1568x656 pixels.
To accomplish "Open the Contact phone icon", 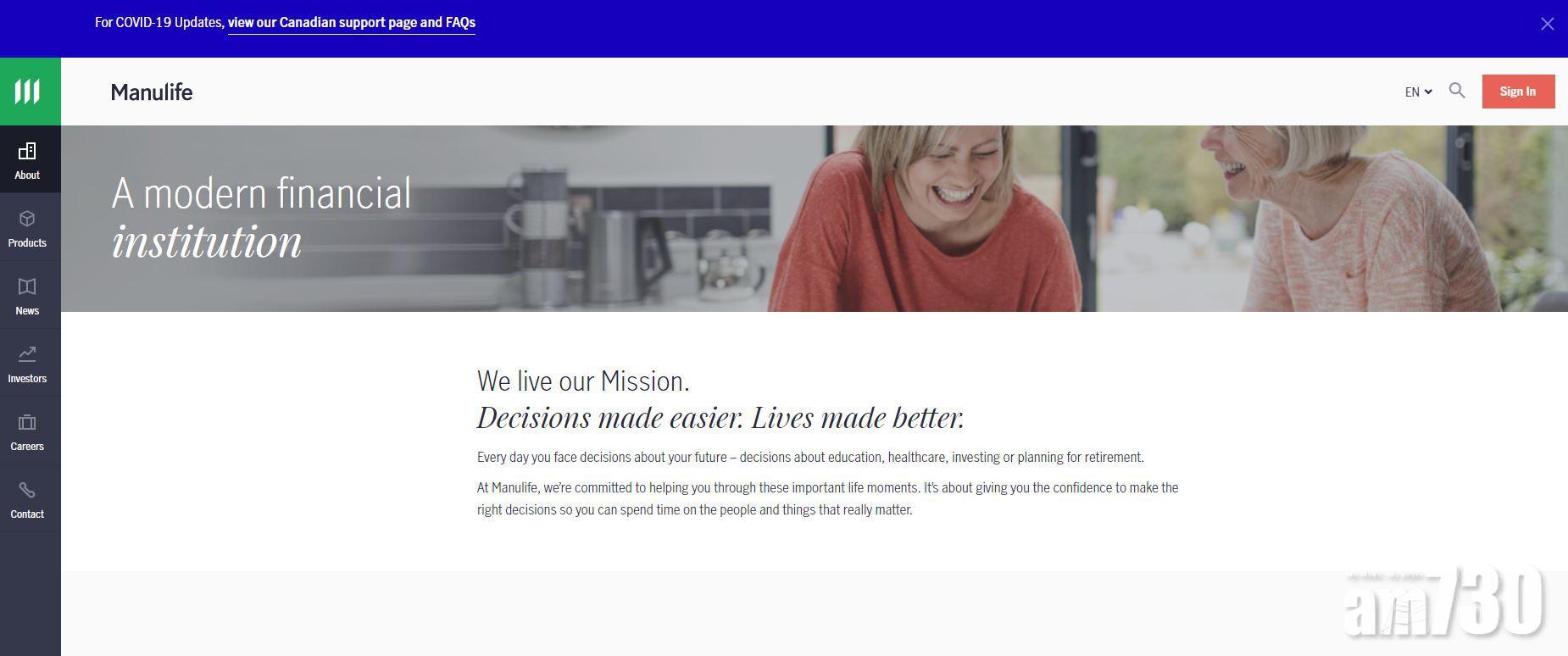I will (x=27, y=490).
